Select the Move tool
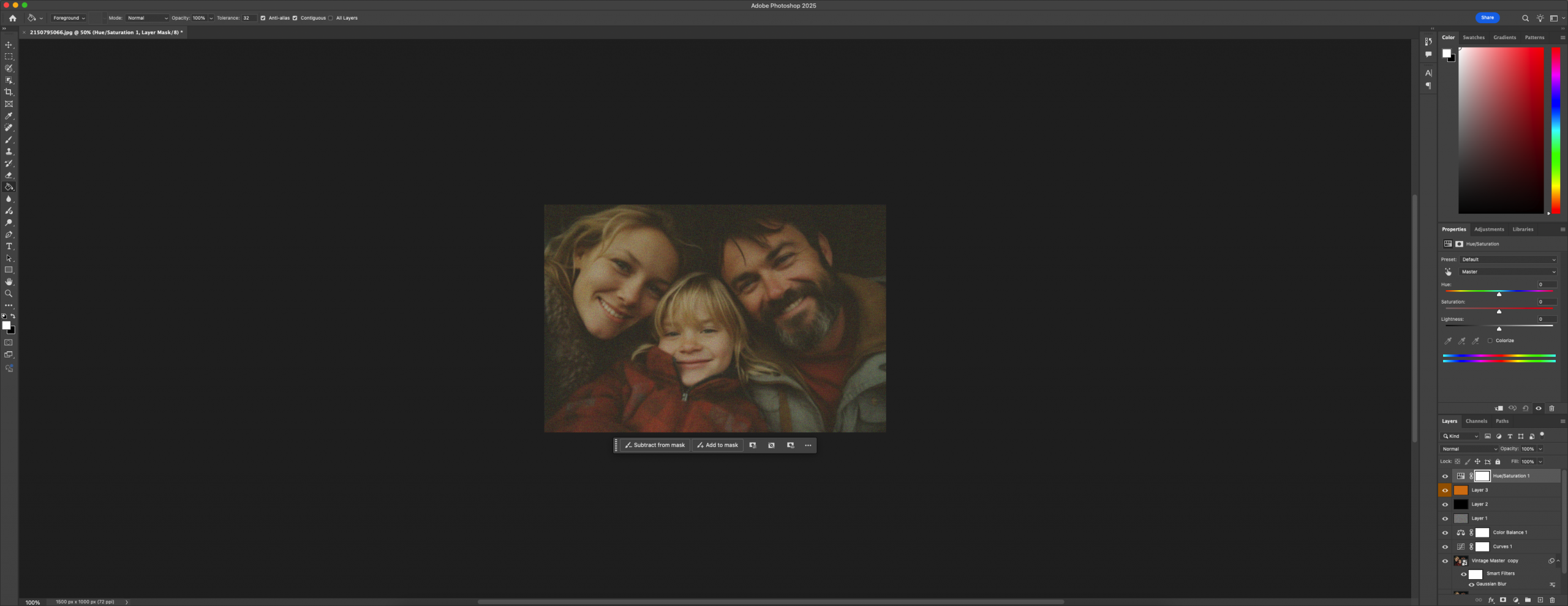The image size is (1568, 606). (9, 45)
